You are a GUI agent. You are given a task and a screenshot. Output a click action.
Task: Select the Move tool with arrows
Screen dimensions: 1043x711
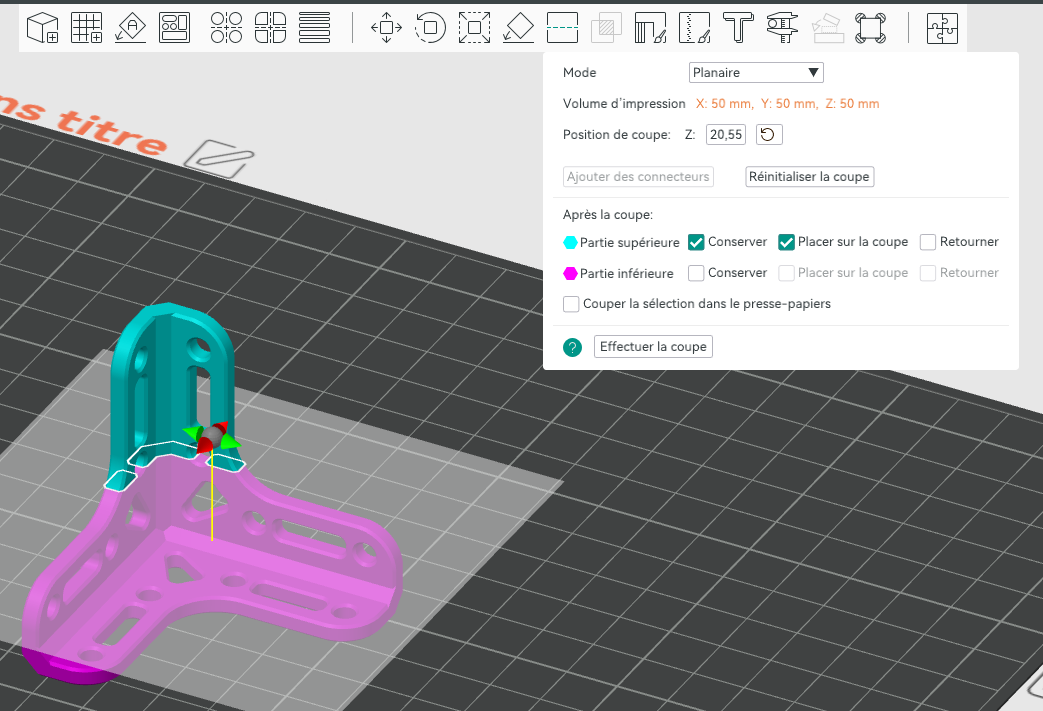pyautogui.click(x=386, y=28)
